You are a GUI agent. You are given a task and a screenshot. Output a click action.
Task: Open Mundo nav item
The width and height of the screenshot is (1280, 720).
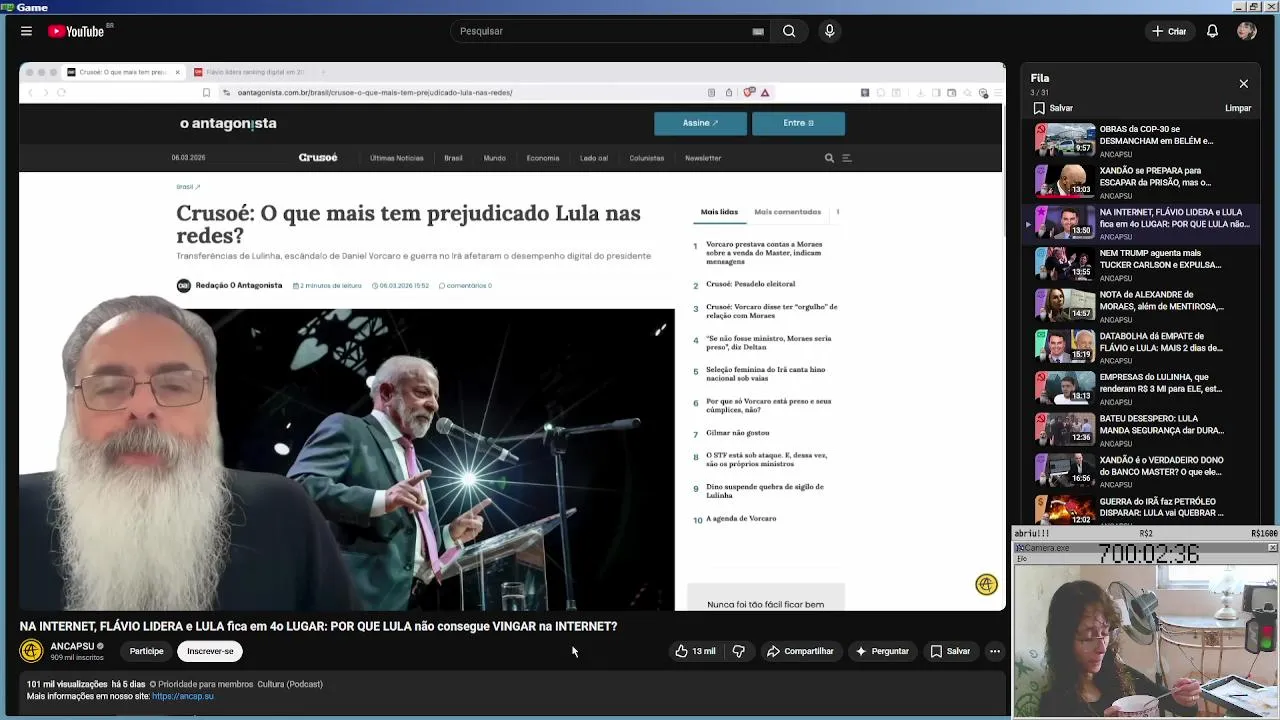(x=495, y=158)
